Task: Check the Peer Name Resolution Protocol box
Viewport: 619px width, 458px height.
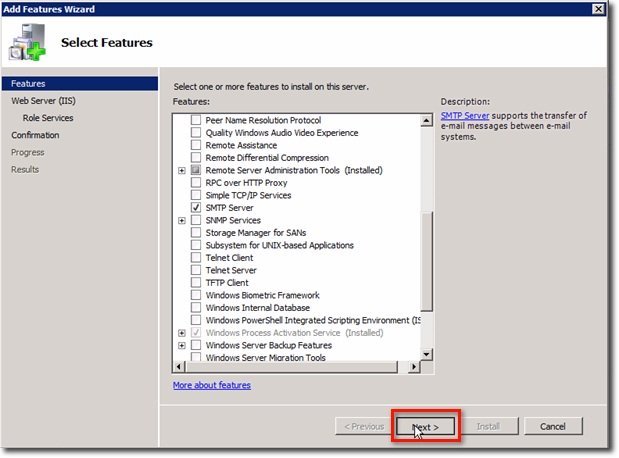Action: coord(196,120)
